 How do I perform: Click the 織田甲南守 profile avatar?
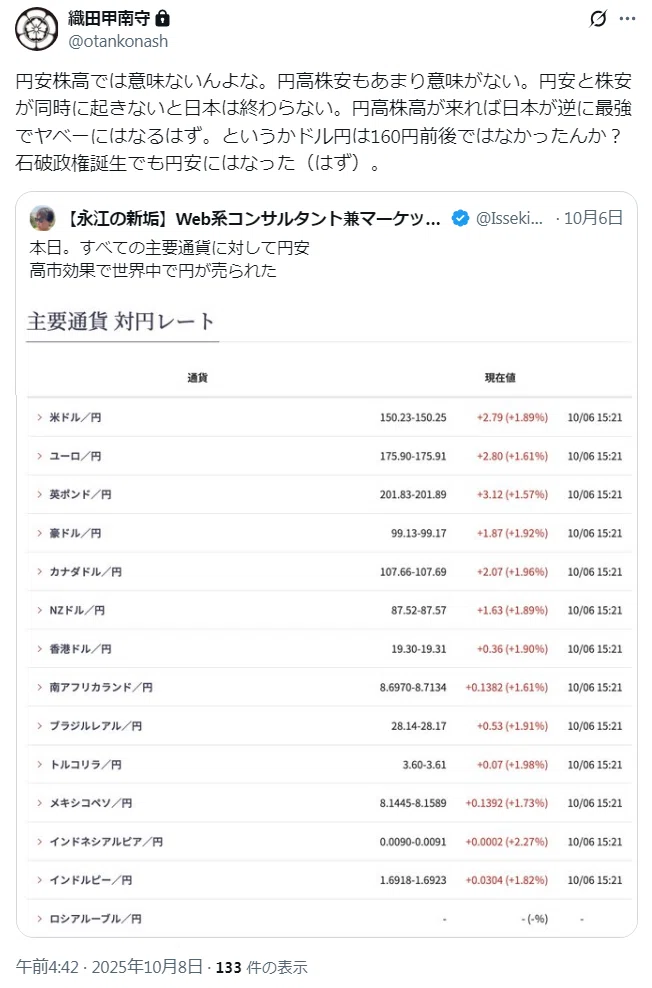click(37, 29)
